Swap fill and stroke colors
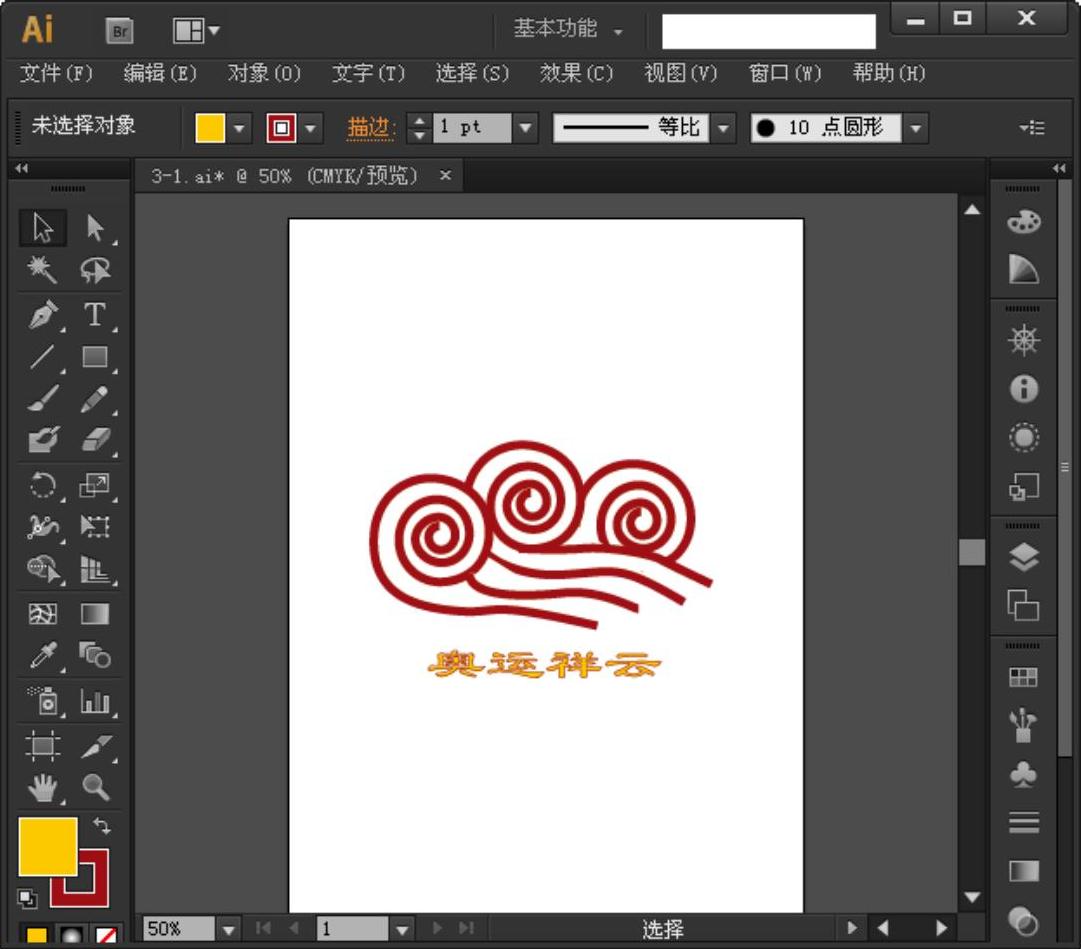The width and height of the screenshot is (1081, 949). (x=102, y=825)
